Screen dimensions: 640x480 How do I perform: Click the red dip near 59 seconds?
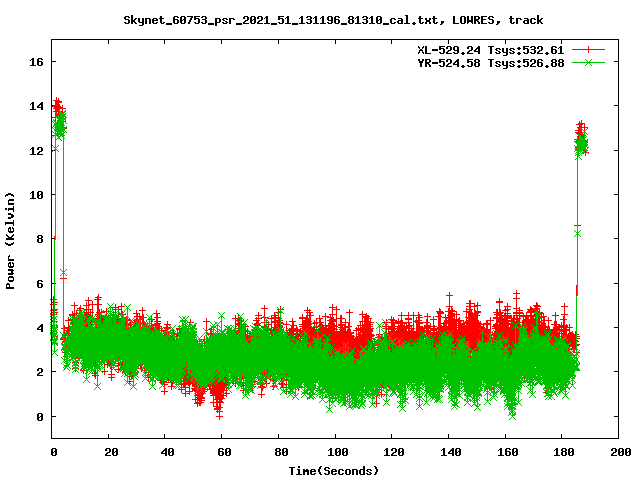(219, 398)
